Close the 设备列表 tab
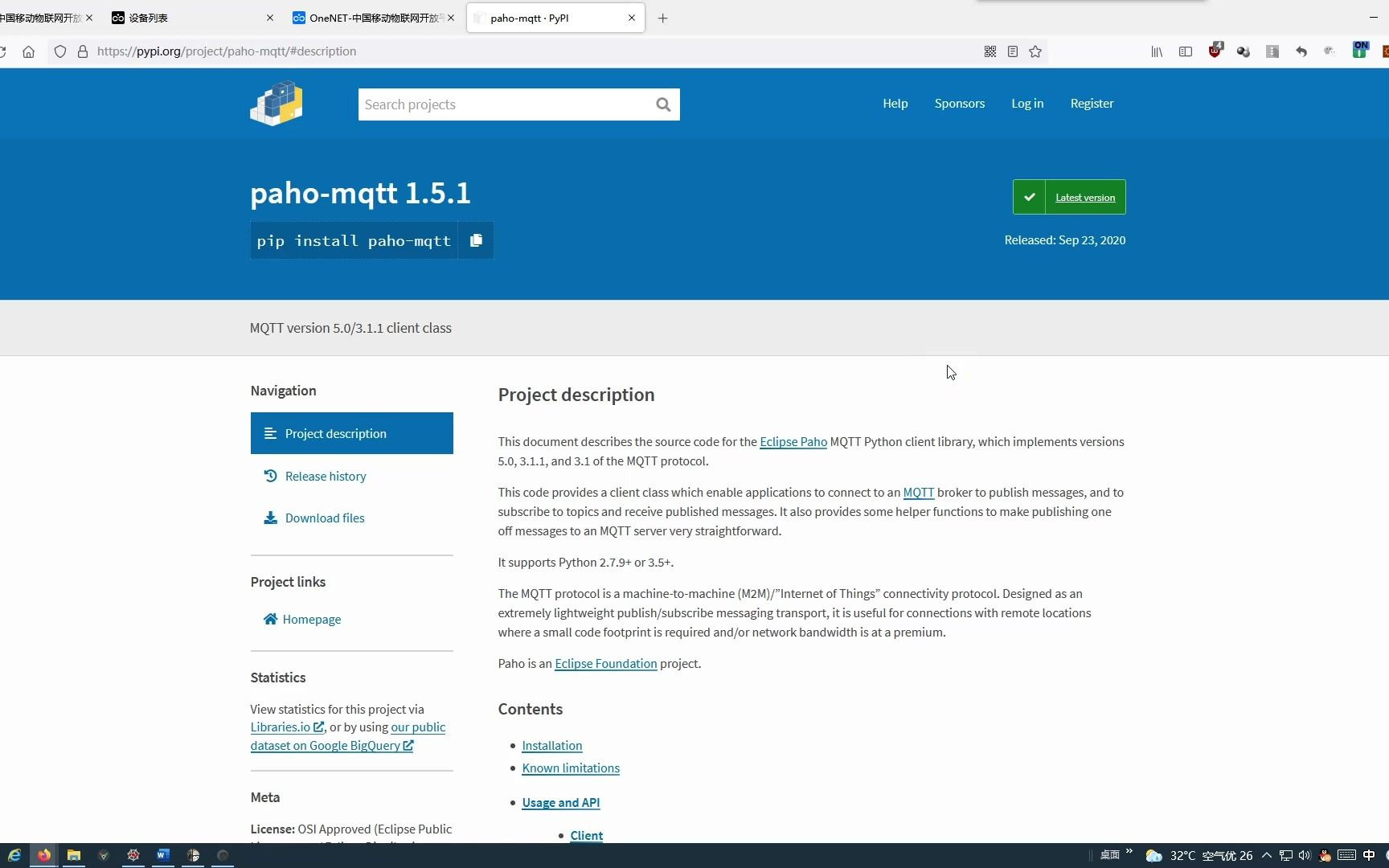1389x868 pixels. click(x=270, y=18)
